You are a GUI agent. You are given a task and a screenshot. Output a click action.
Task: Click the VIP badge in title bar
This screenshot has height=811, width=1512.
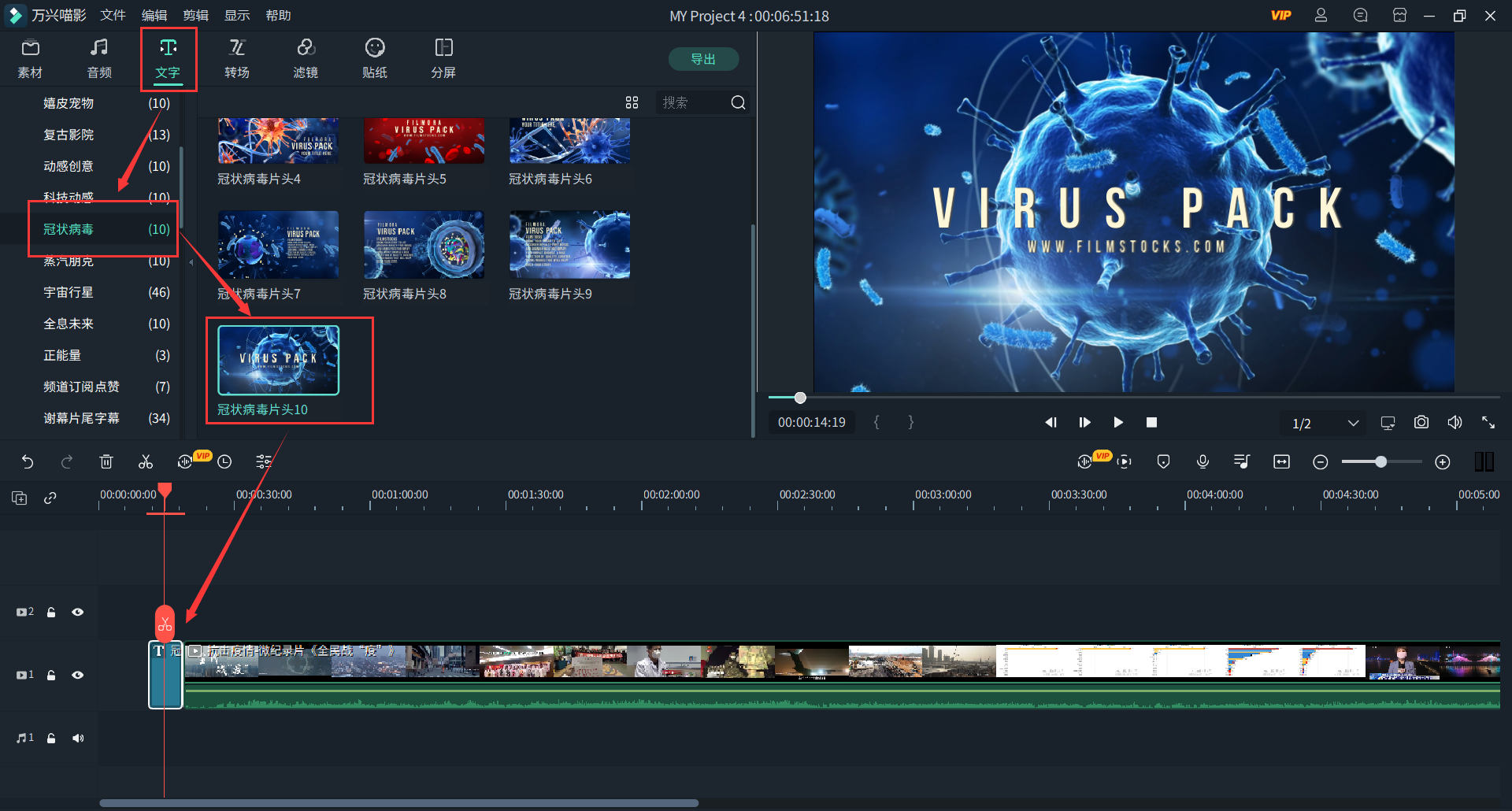pyautogui.click(x=1281, y=16)
